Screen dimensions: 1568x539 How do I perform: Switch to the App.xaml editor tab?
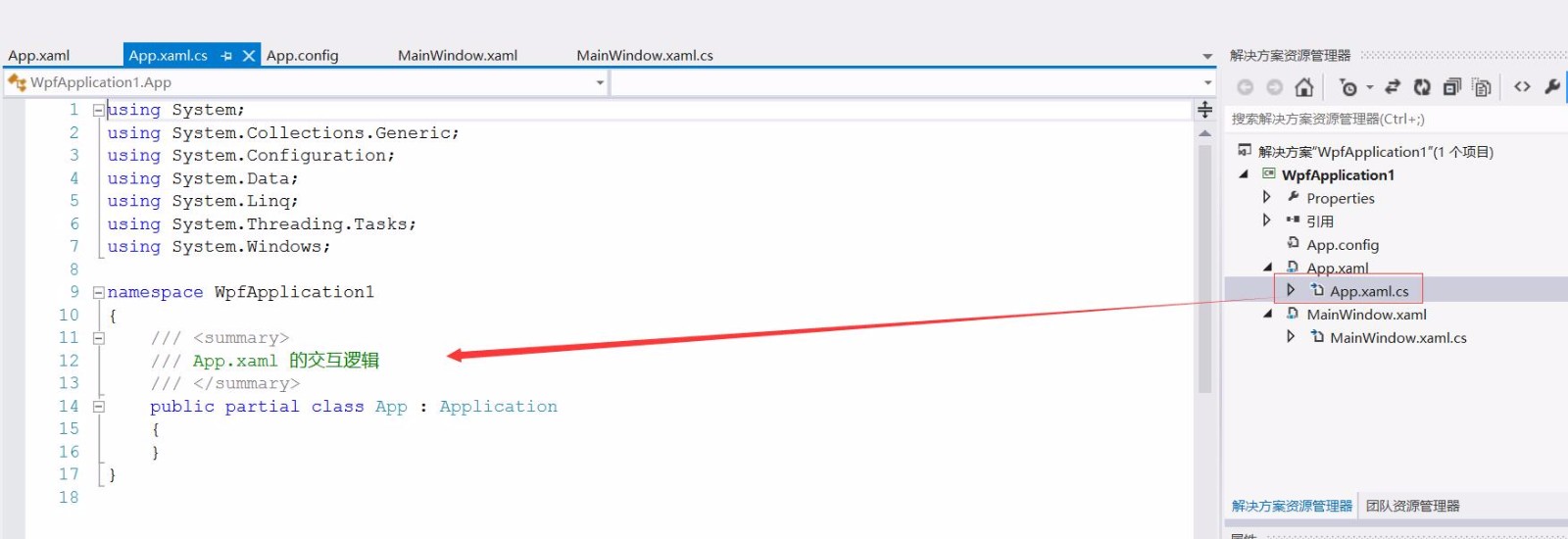click(x=39, y=56)
